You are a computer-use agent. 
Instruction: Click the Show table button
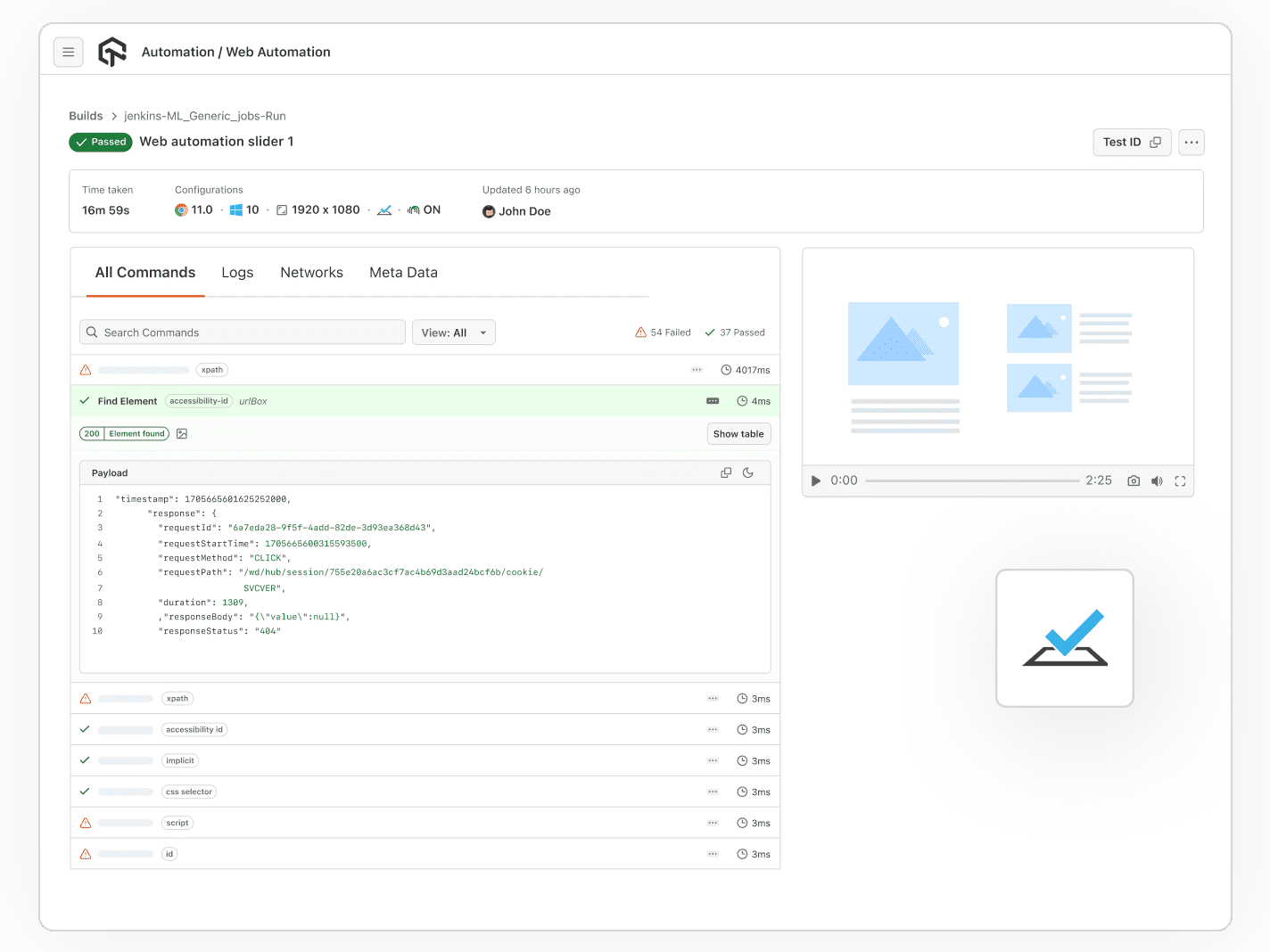pos(738,433)
